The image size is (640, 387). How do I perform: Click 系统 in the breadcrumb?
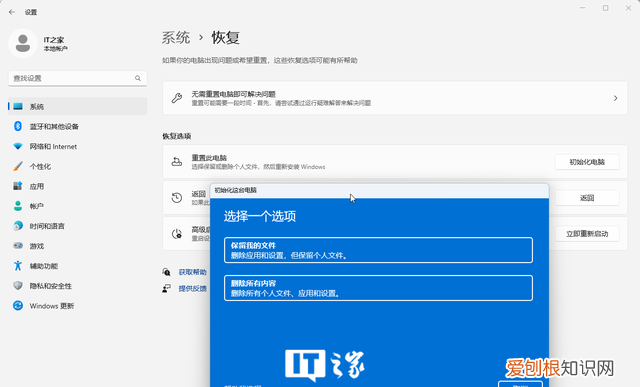tap(176, 38)
